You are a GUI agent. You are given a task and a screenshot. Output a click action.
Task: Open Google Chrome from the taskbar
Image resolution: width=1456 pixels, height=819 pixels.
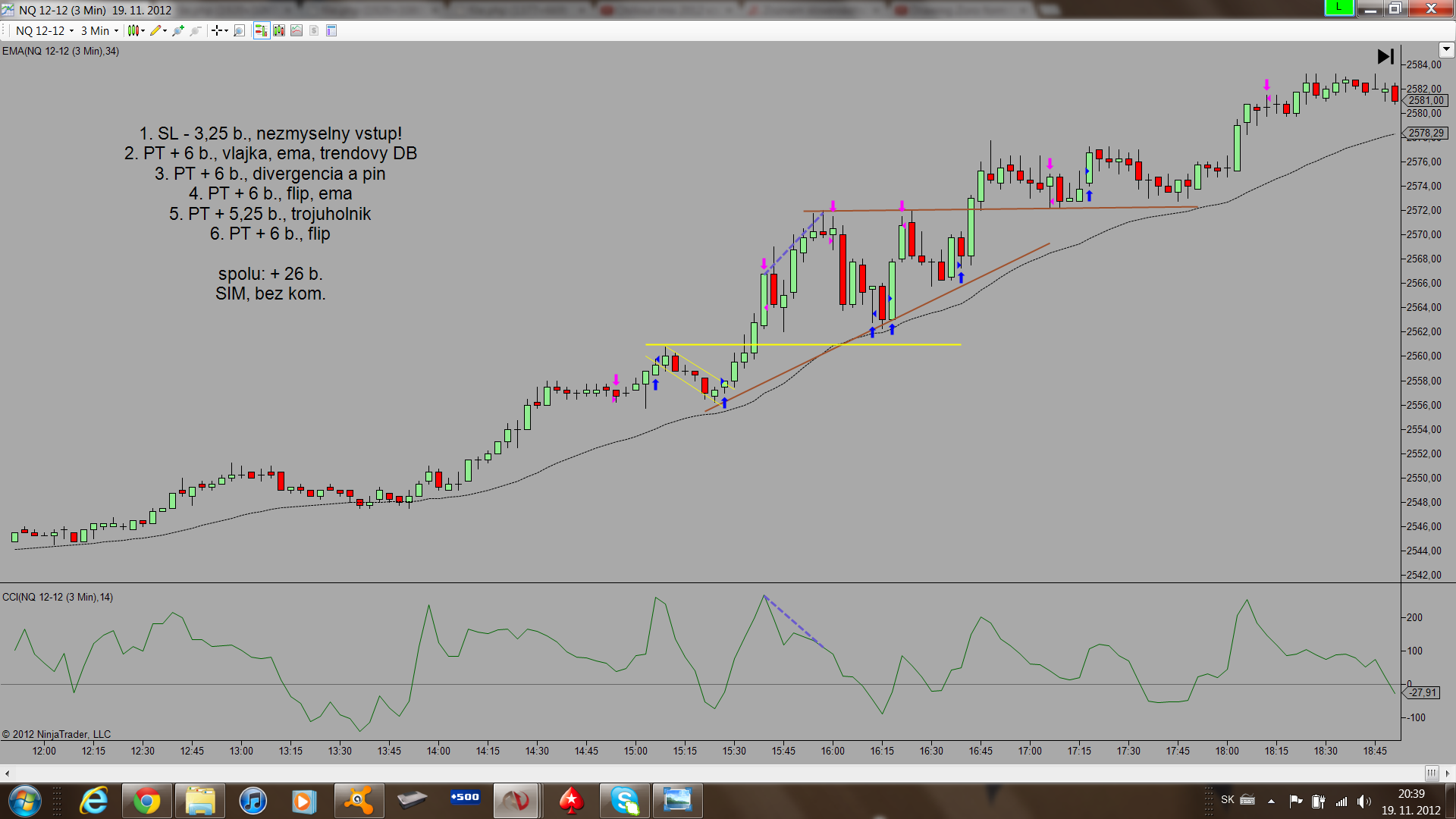click(147, 801)
